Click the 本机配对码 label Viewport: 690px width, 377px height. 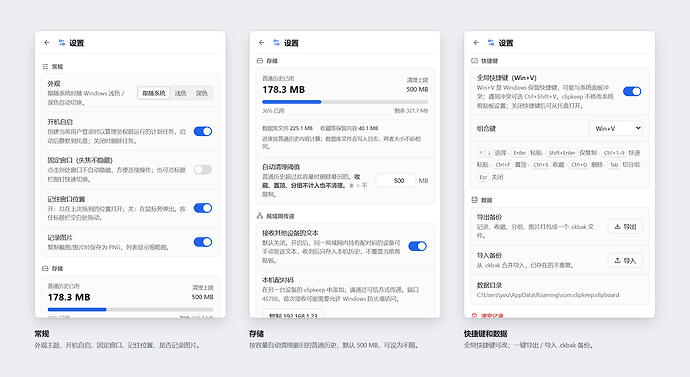pyautogui.click(x=278, y=280)
